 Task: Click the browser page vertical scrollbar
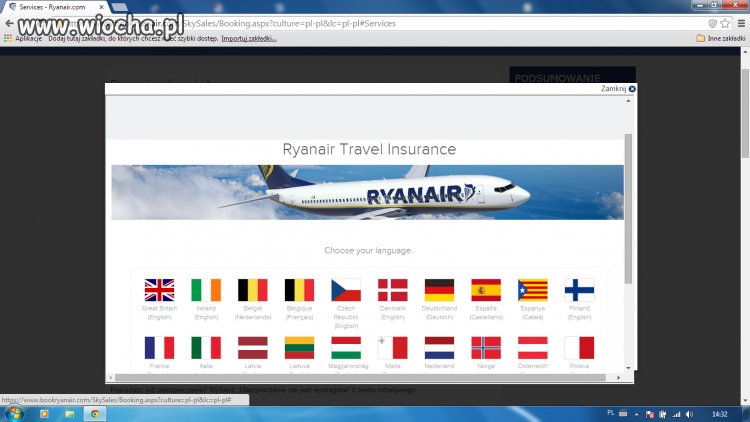pos(745,113)
